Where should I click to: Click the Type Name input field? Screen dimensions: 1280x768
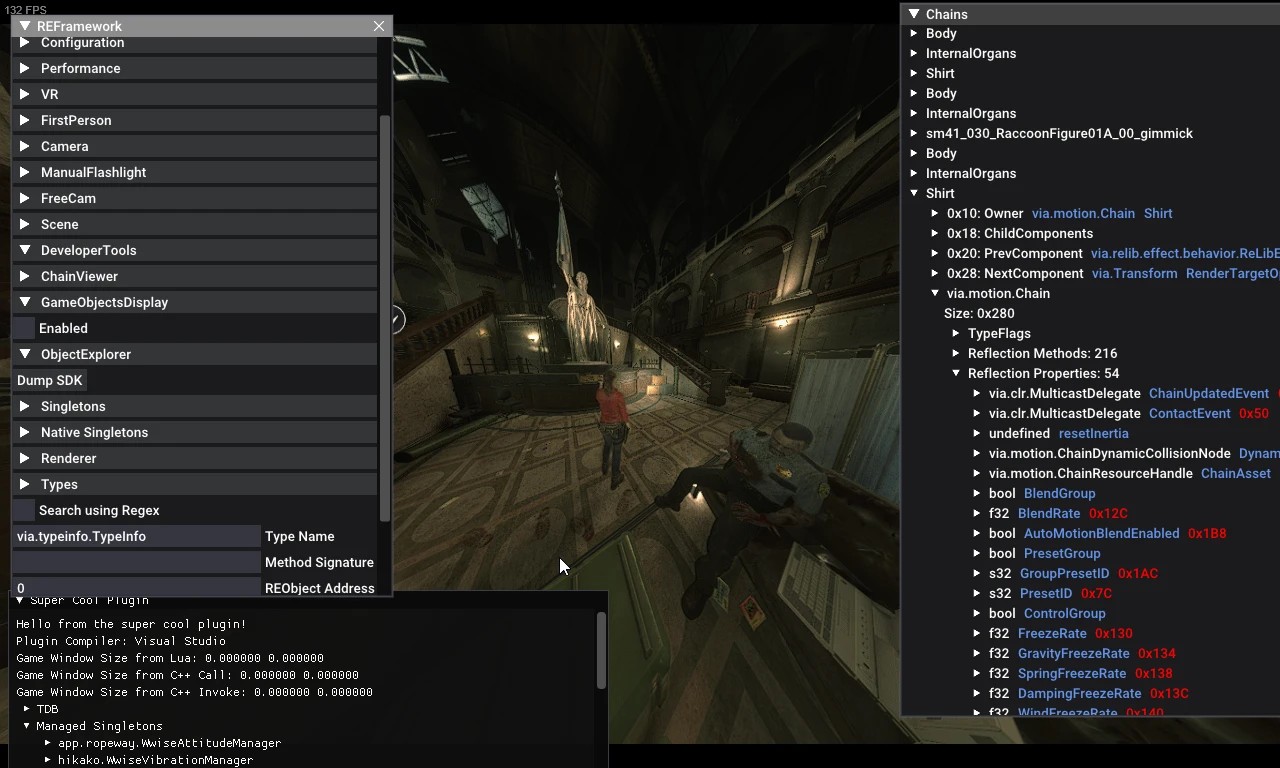pos(136,536)
